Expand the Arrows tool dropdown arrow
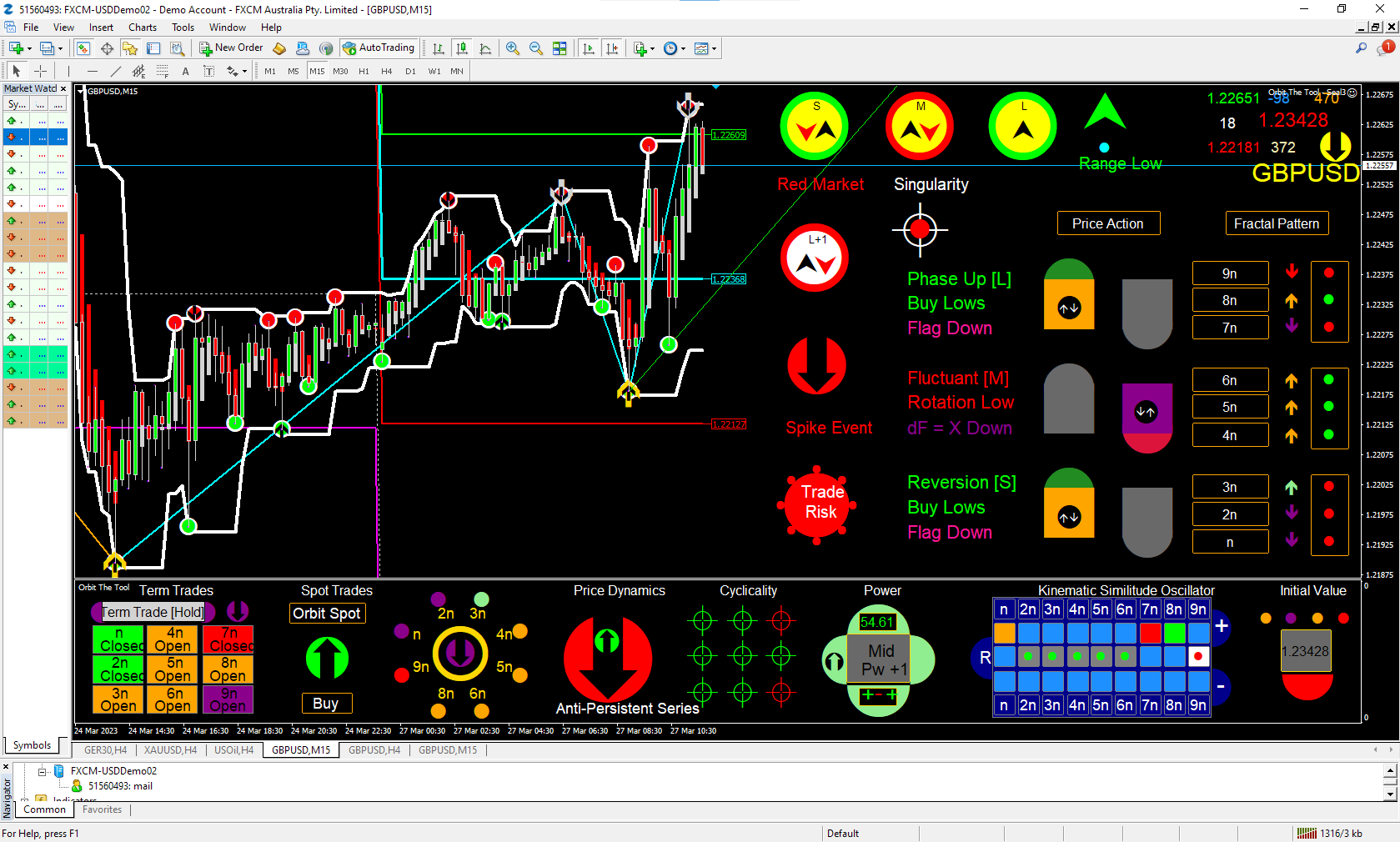Image resolution: width=1400 pixels, height=842 pixels. click(x=244, y=71)
